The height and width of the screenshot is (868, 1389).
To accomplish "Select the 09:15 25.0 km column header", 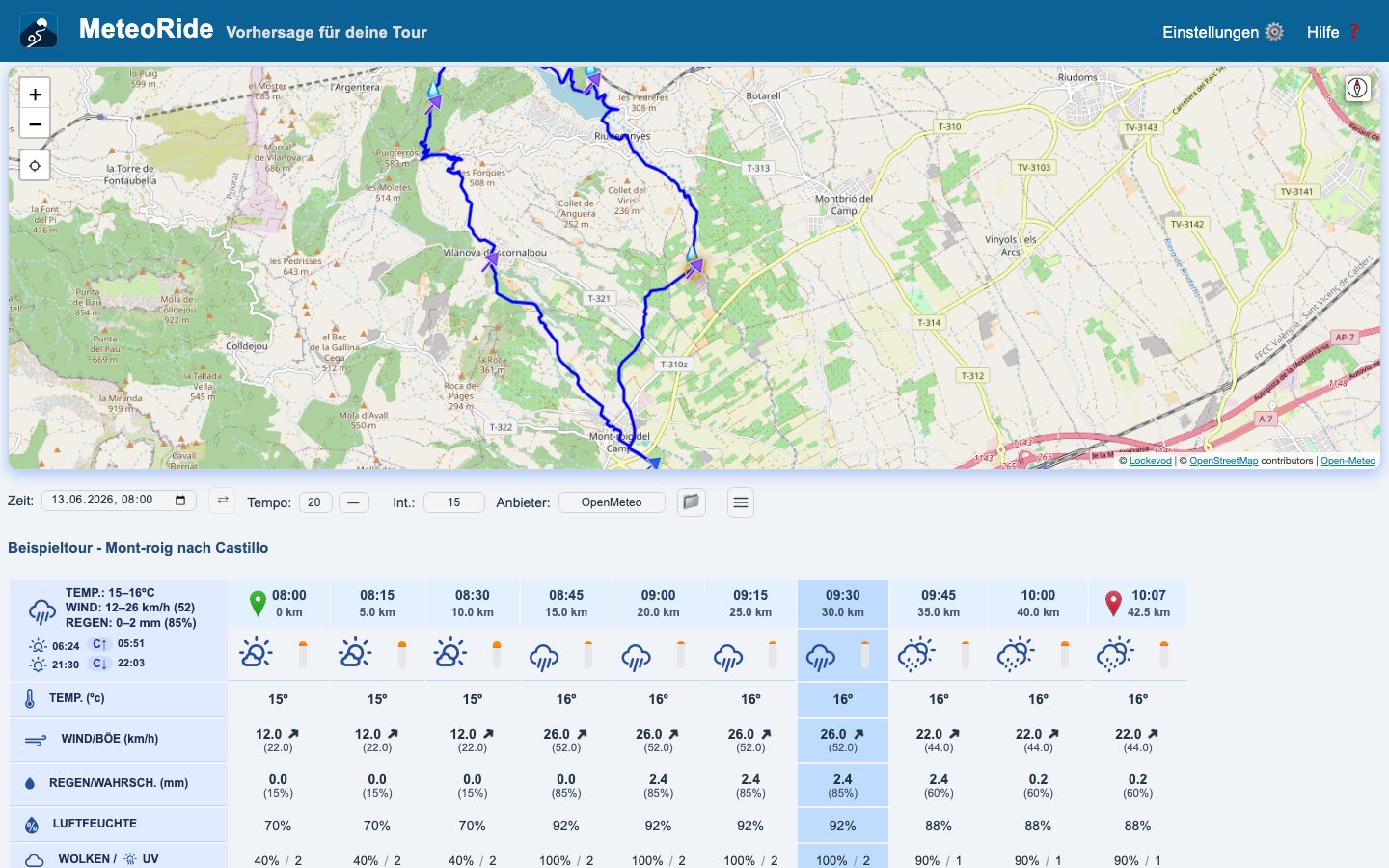I will click(x=750, y=604).
